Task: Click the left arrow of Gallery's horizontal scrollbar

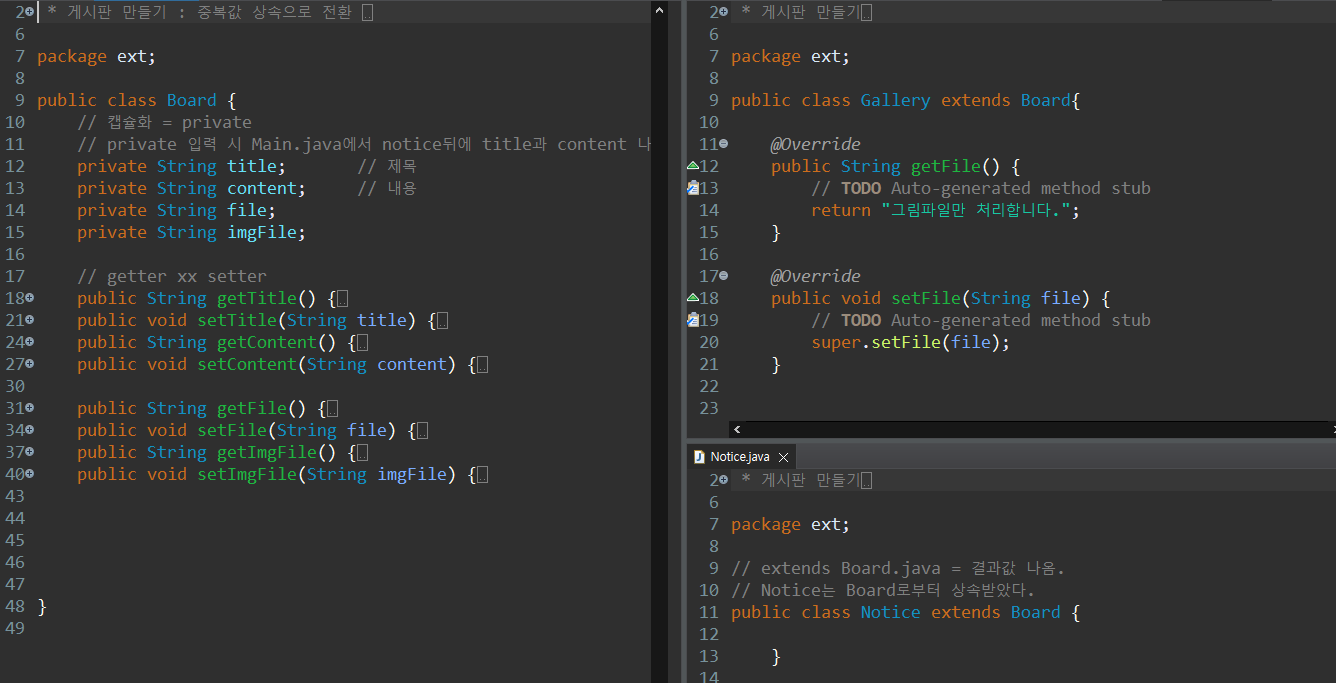Action: click(737, 429)
